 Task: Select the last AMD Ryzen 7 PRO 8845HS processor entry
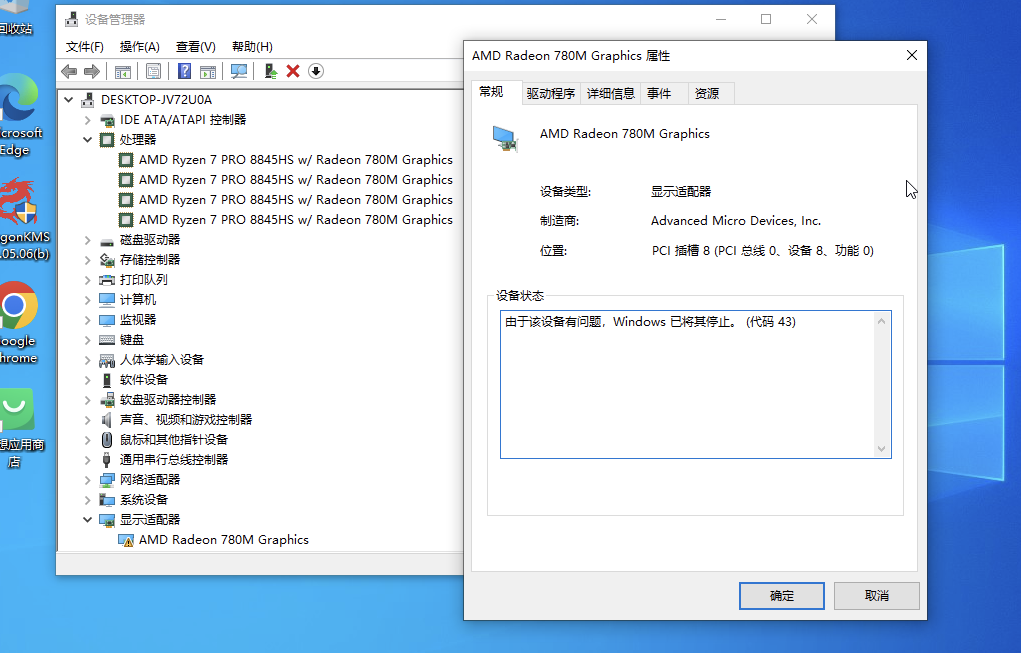tap(296, 220)
